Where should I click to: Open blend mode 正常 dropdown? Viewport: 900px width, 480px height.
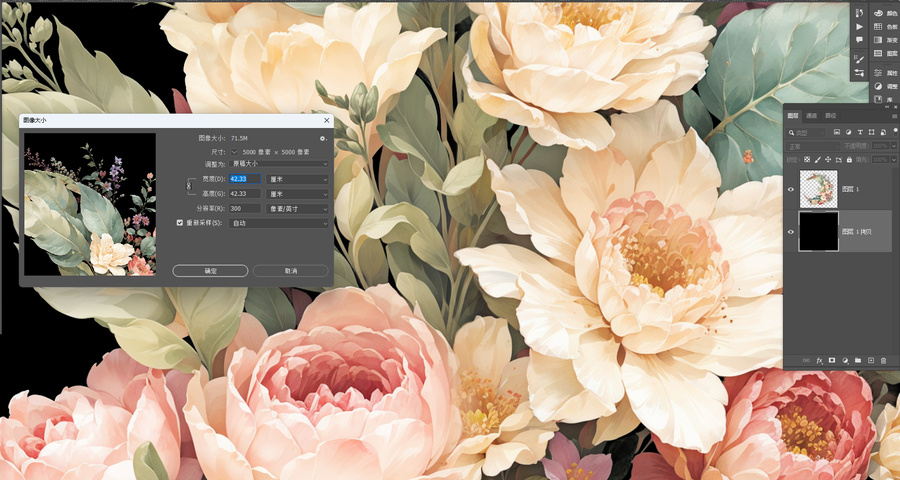point(813,146)
